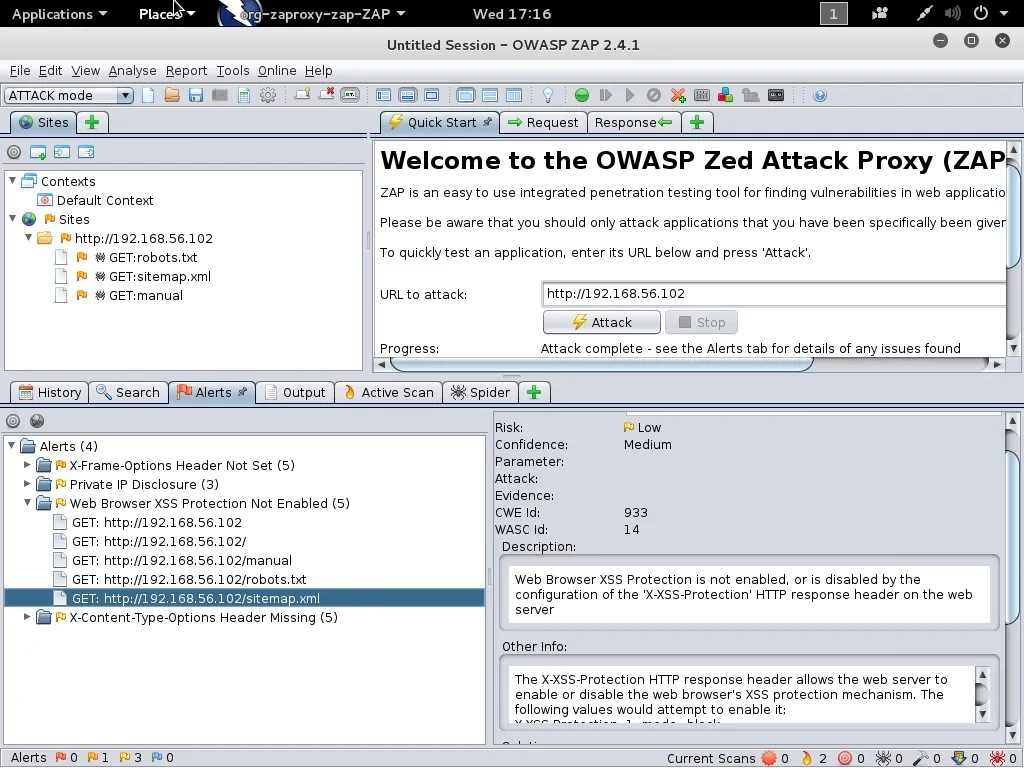Switch to the History tab
Screen dimensions: 1024x768
pyautogui.click(x=50, y=392)
